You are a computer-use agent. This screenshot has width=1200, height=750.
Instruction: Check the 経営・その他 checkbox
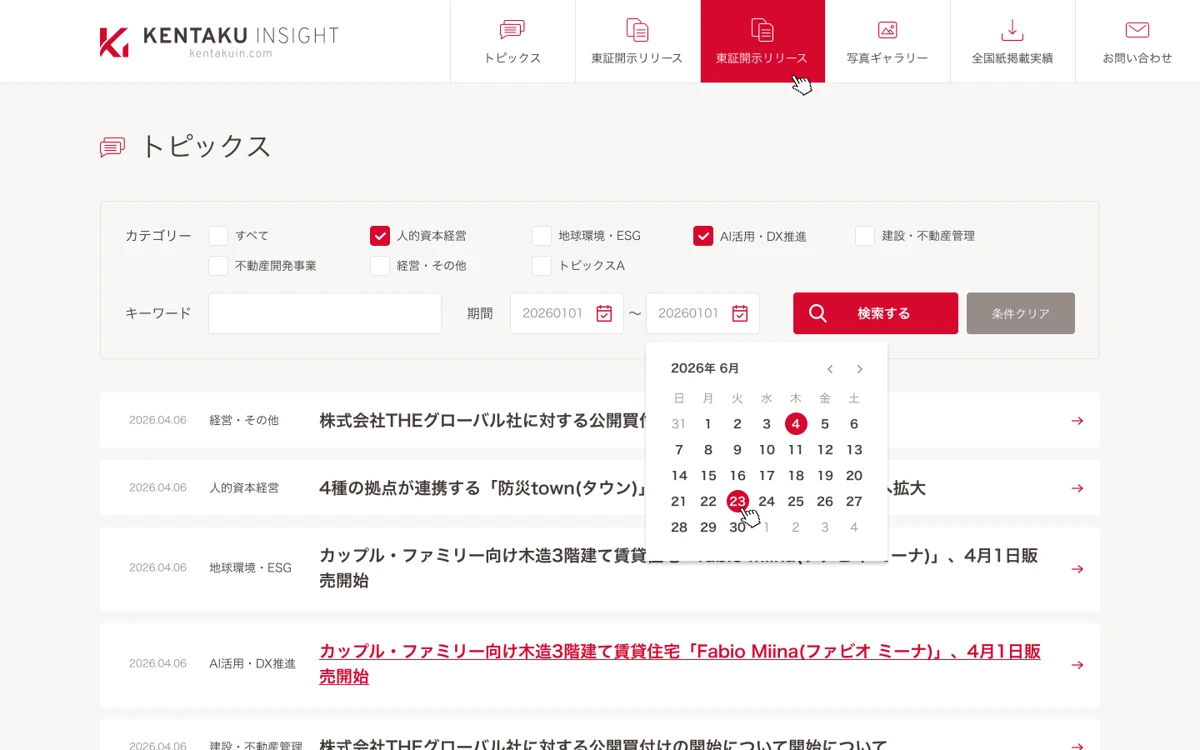point(380,266)
